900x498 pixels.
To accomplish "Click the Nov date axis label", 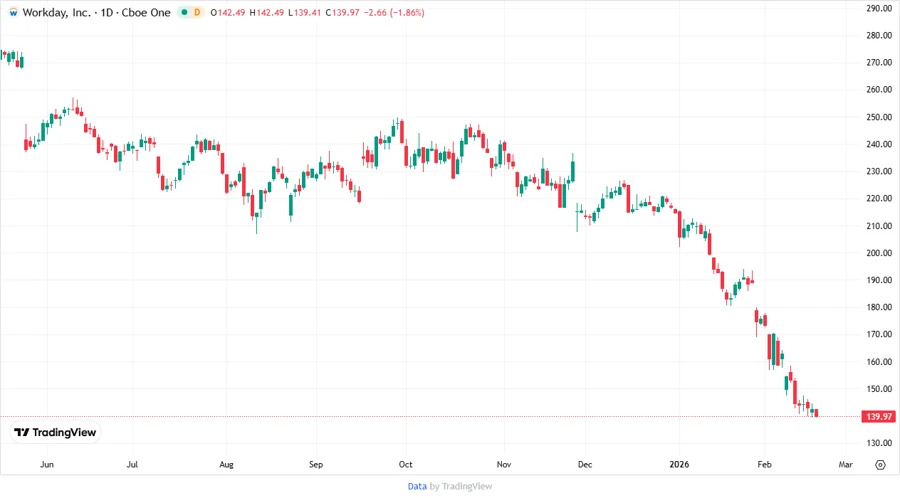I will pyautogui.click(x=503, y=465).
